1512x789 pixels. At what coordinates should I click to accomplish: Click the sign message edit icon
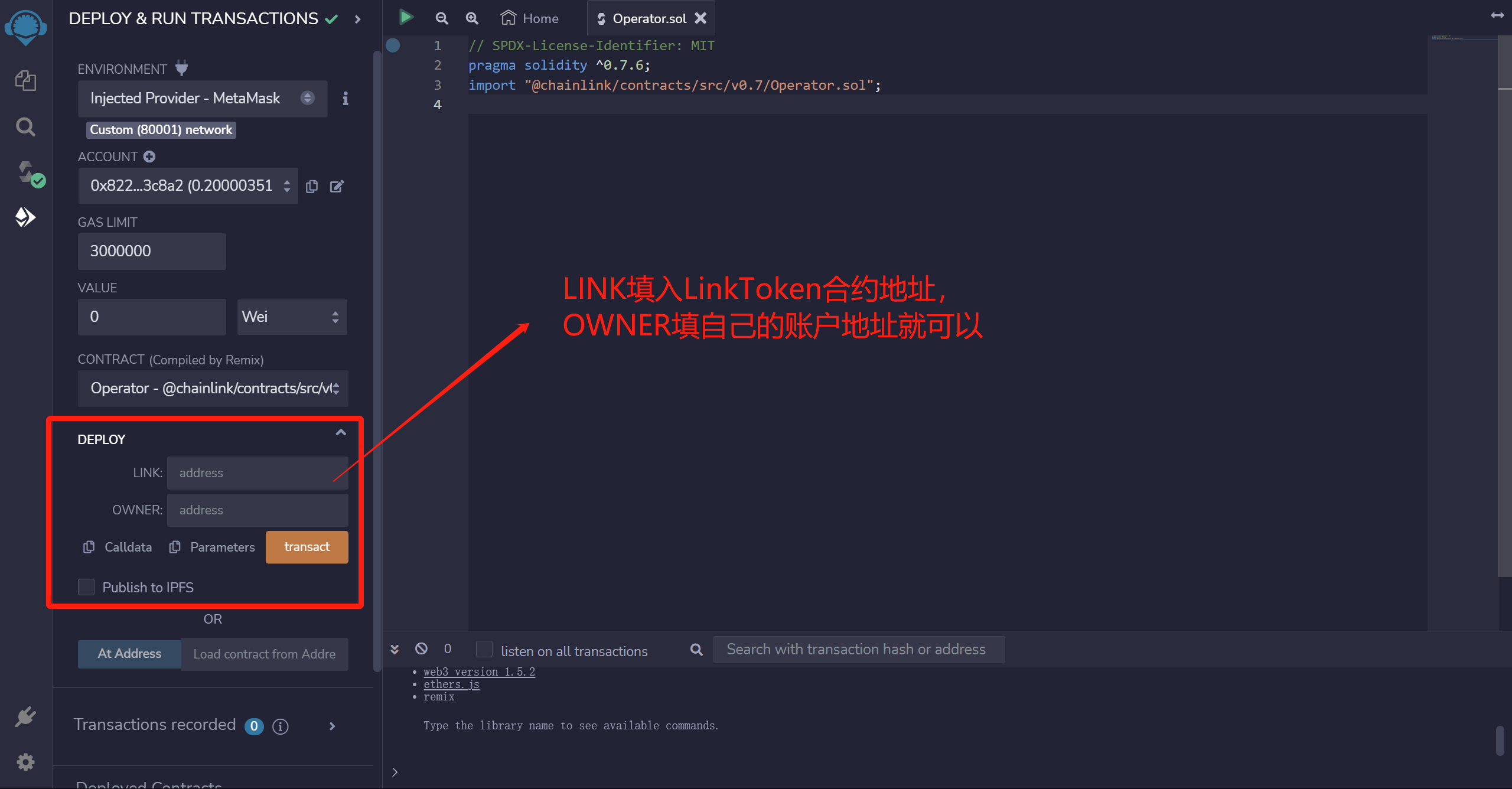337,187
